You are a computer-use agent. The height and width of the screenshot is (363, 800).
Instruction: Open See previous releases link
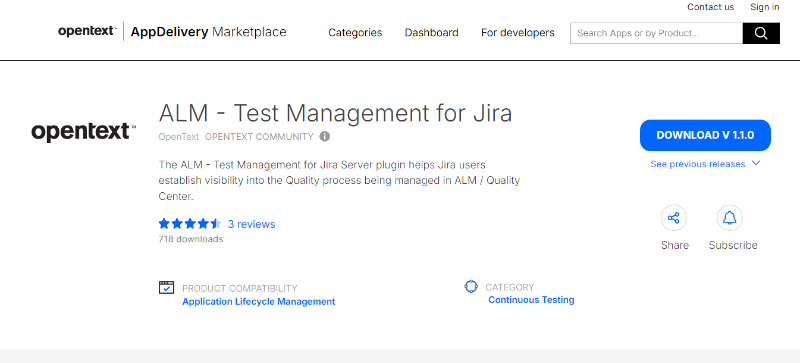point(697,164)
